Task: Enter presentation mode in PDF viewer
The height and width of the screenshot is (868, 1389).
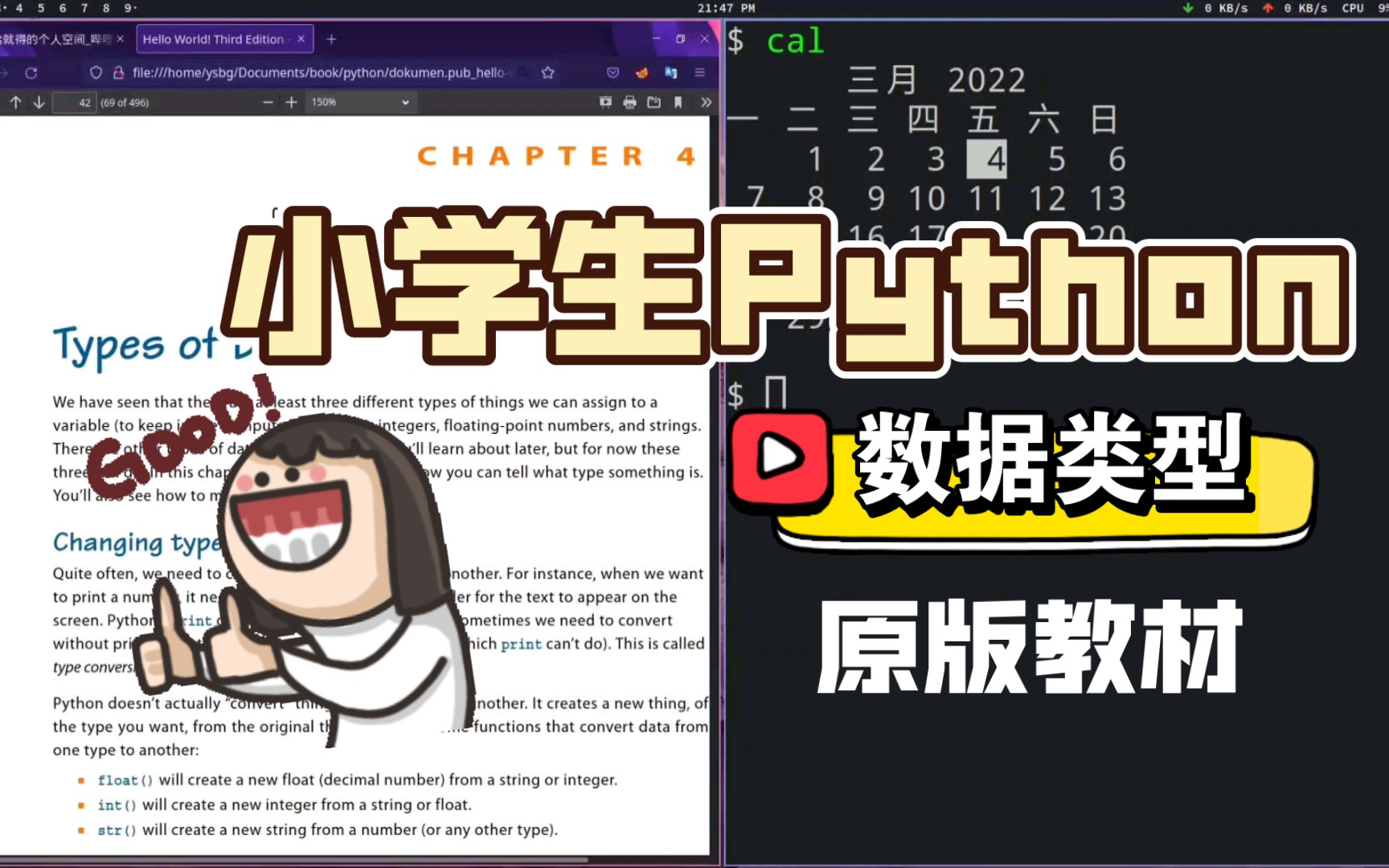Action: (x=605, y=102)
